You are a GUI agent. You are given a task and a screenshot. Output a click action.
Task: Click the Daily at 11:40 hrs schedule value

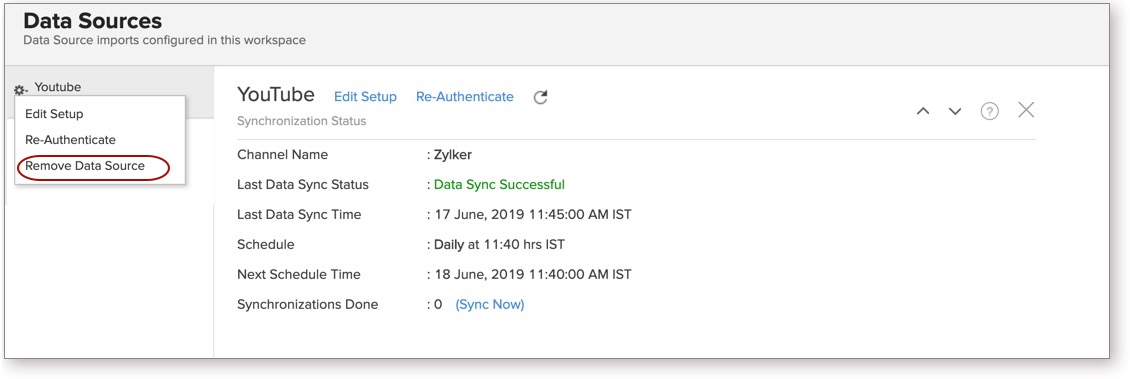coord(499,244)
